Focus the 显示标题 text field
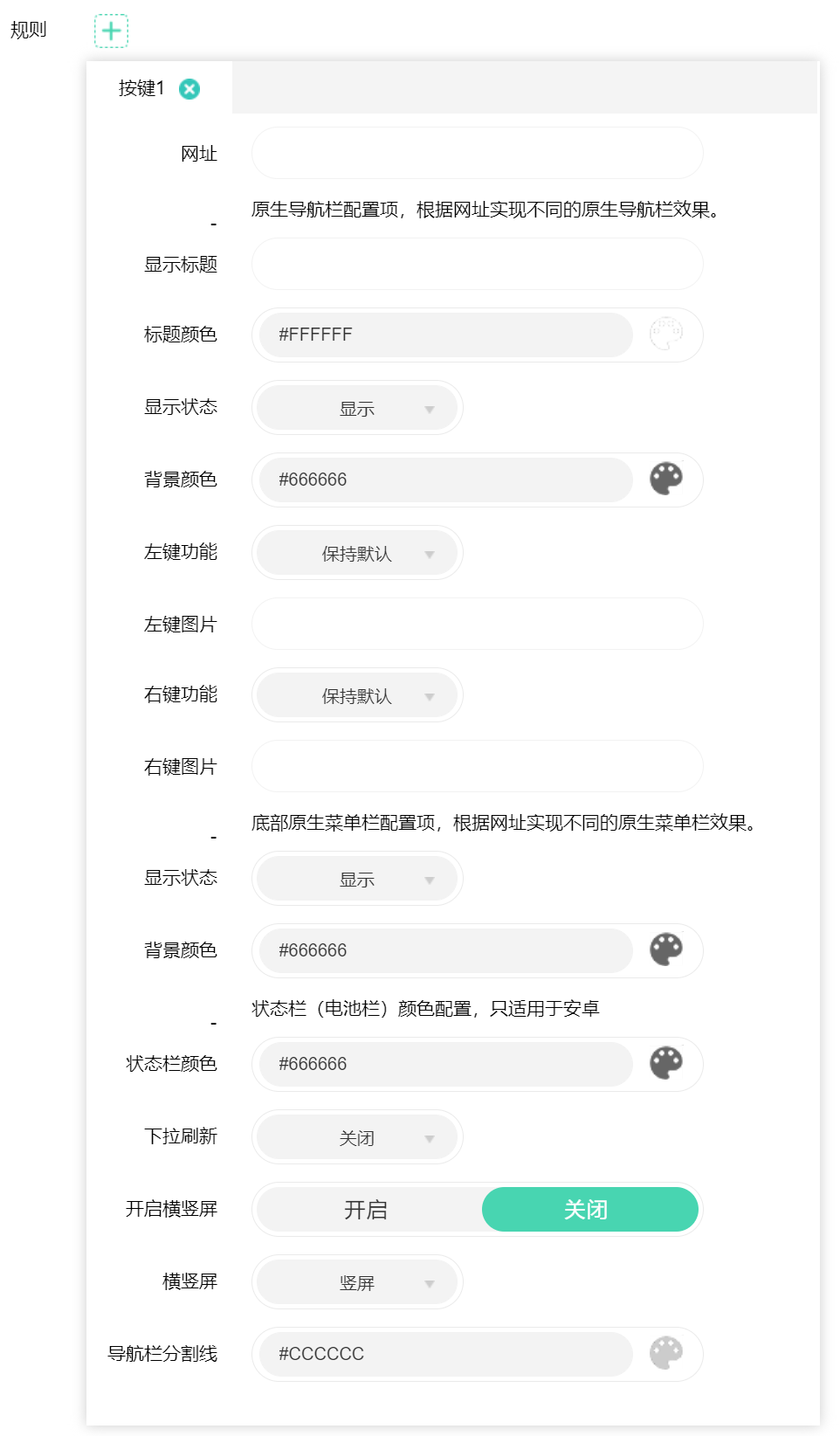The width and height of the screenshot is (840, 1436). click(477, 264)
